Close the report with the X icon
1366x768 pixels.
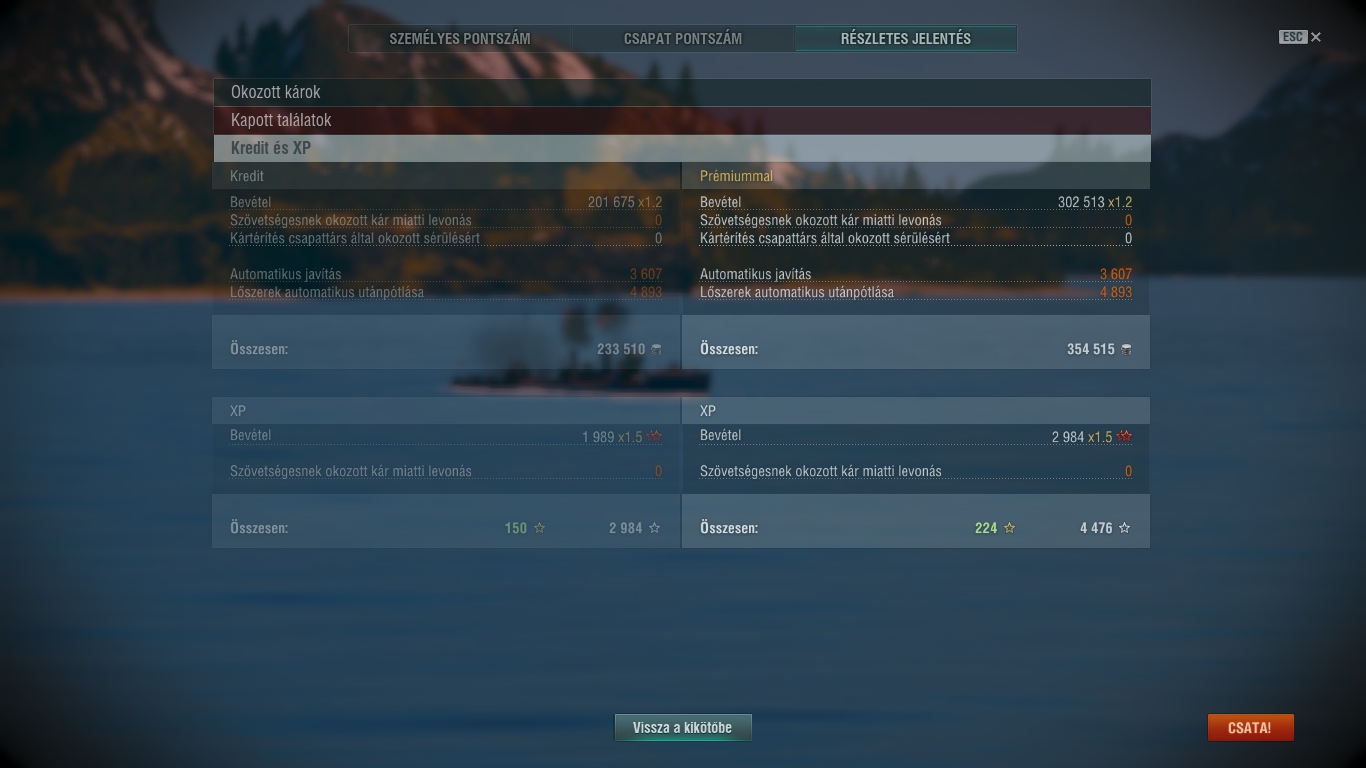(1316, 37)
